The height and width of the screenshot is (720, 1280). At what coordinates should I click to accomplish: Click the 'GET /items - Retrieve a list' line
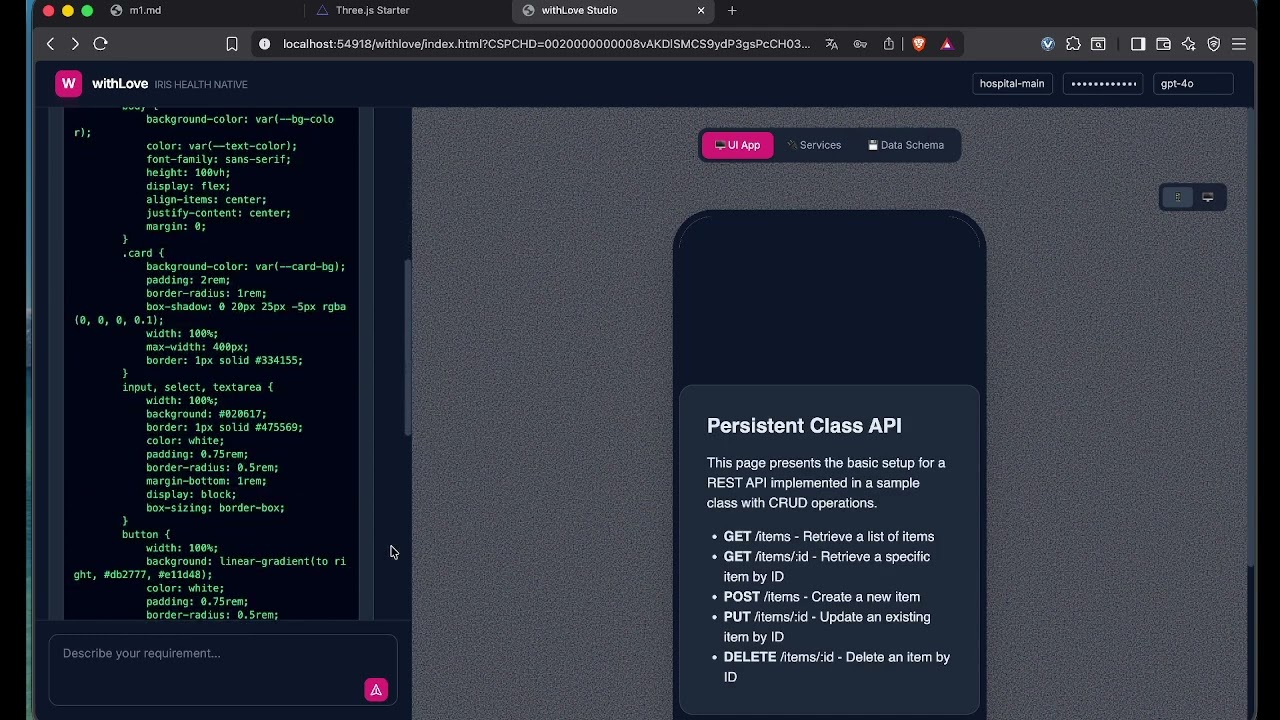[x=829, y=537]
